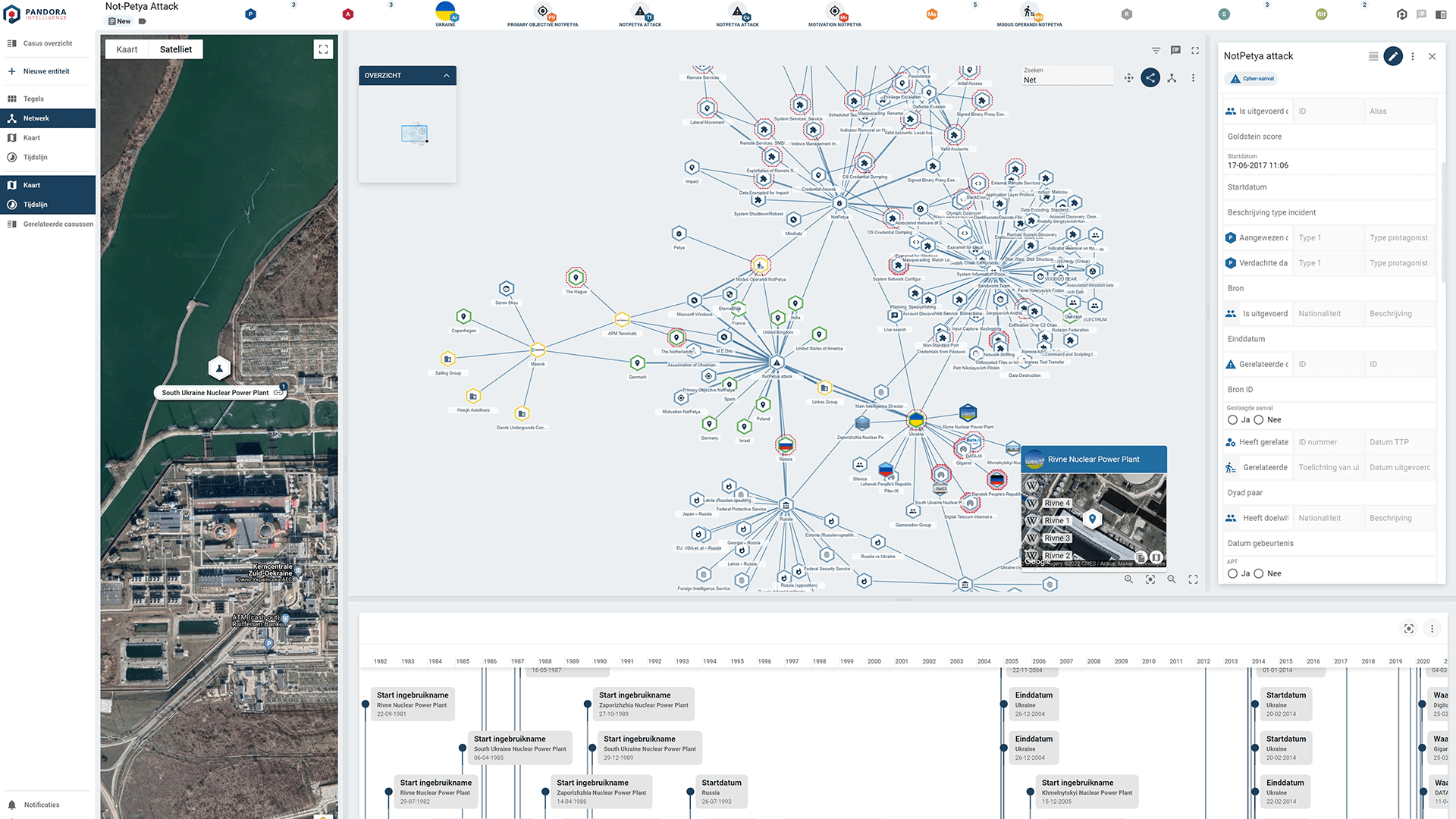Click the highlighted share/graph layout button
The image size is (1456, 819).
[1150, 77]
